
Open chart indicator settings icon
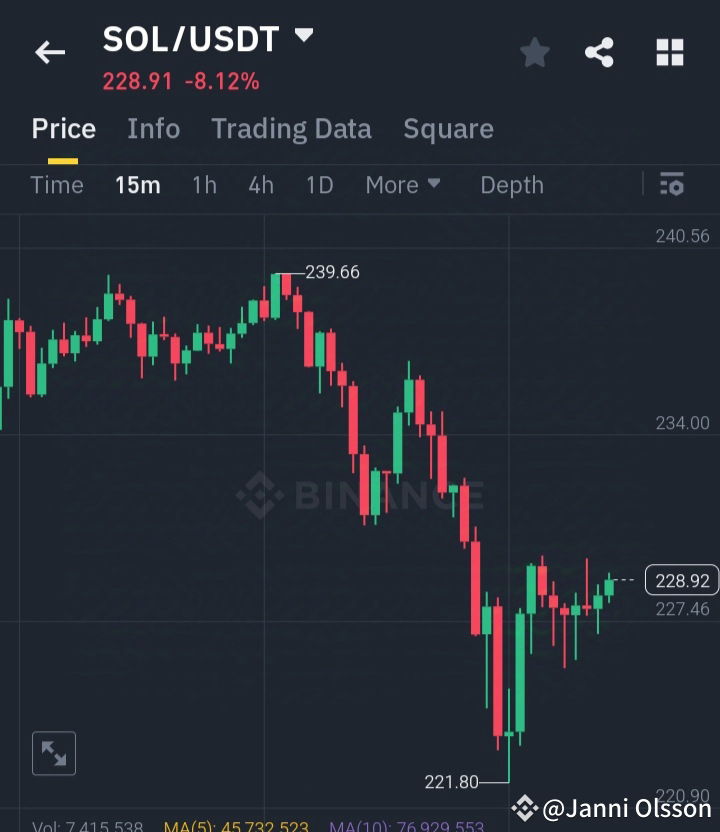(672, 185)
